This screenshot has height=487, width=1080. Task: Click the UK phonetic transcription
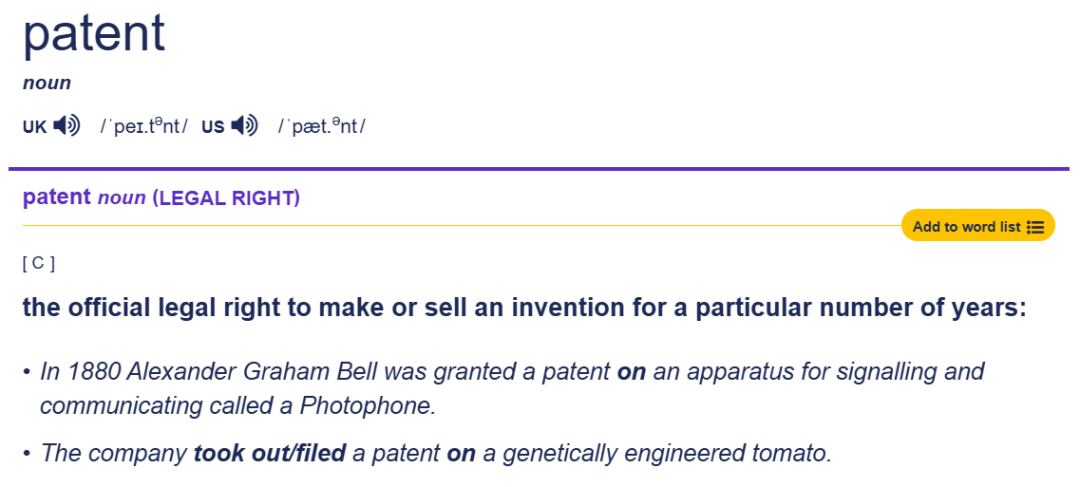pos(143,127)
